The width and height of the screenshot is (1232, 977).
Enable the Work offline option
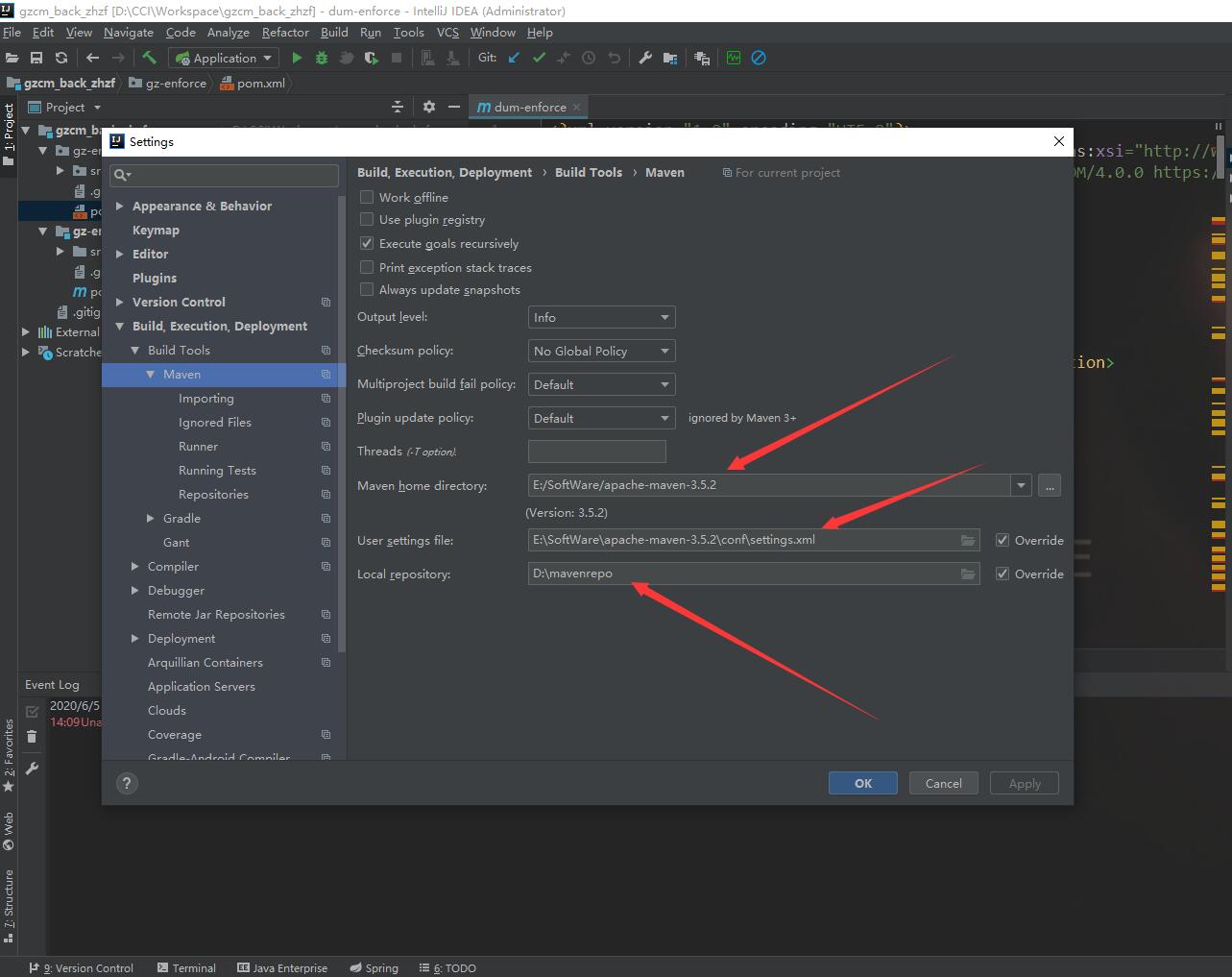[366, 197]
